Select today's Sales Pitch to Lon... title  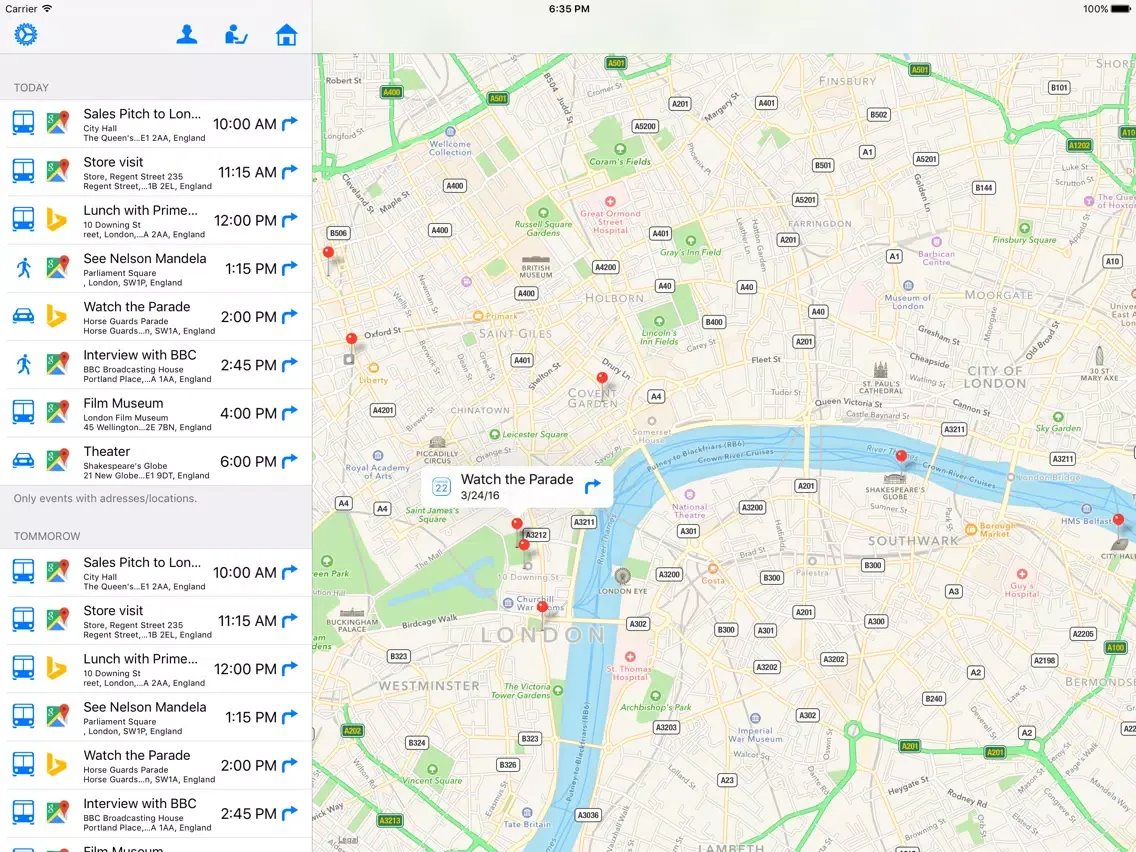[142, 114]
